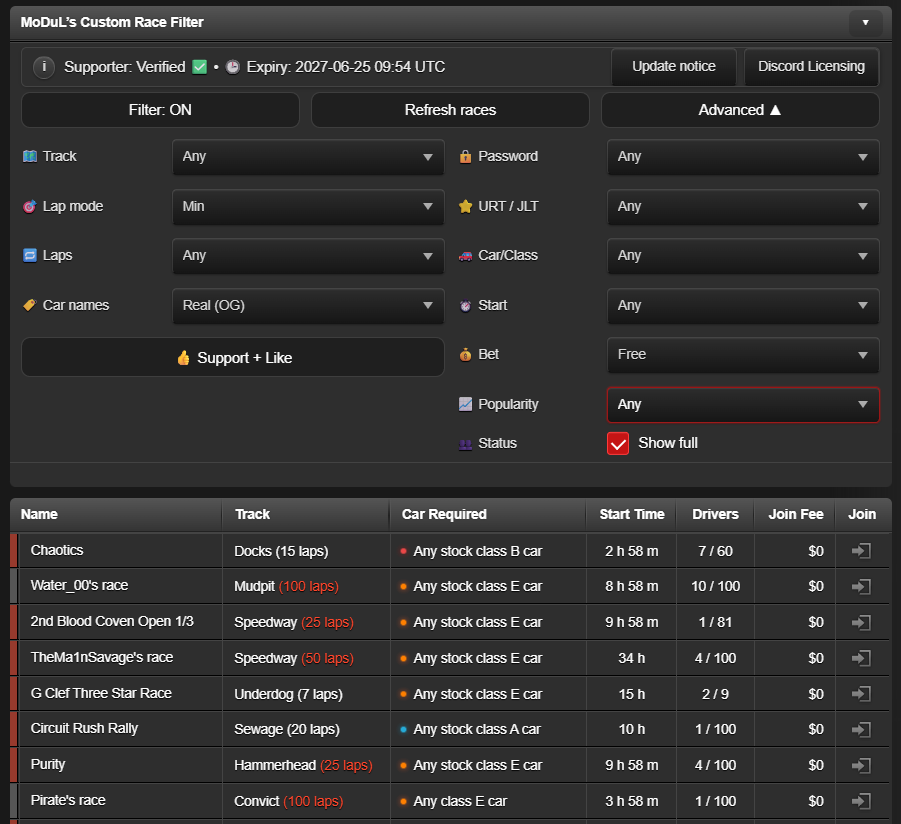Image resolution: width=901 pixels, height=824 pixels.
Task: Open the Popularity dropdown
Action: (743, 405)
